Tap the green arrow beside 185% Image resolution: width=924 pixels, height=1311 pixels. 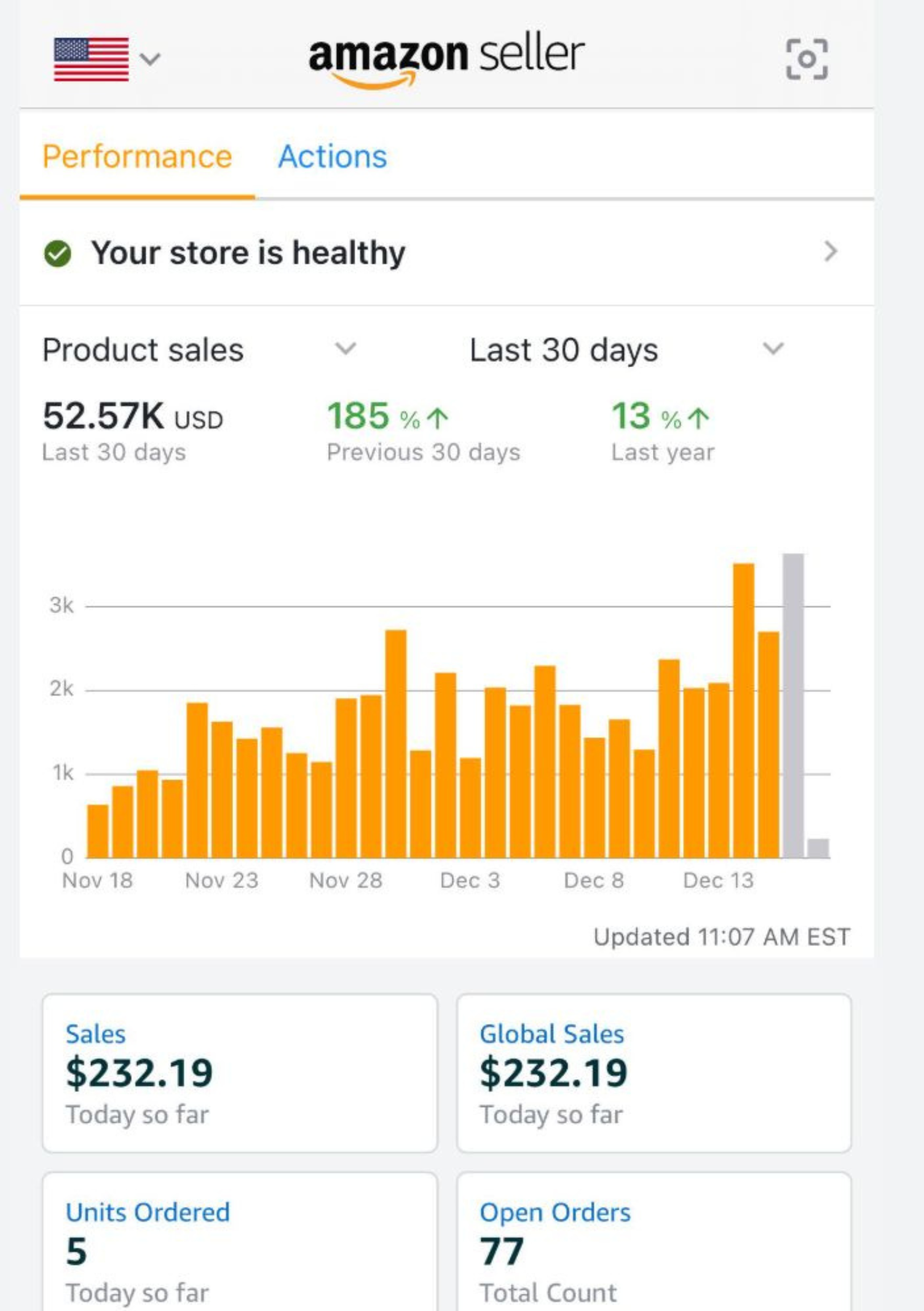tap(438, 418)
